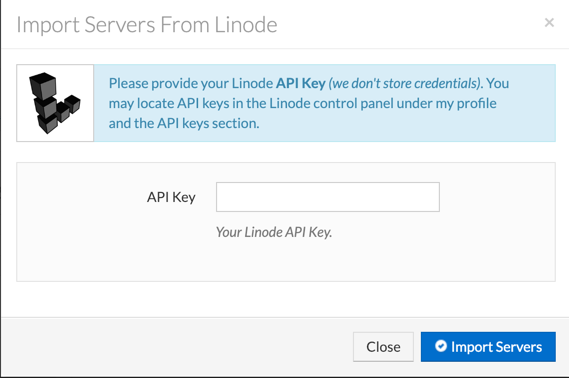Click the gray Close button
The height and width of the screenshot is (378, 569).
tap(383, 347)
